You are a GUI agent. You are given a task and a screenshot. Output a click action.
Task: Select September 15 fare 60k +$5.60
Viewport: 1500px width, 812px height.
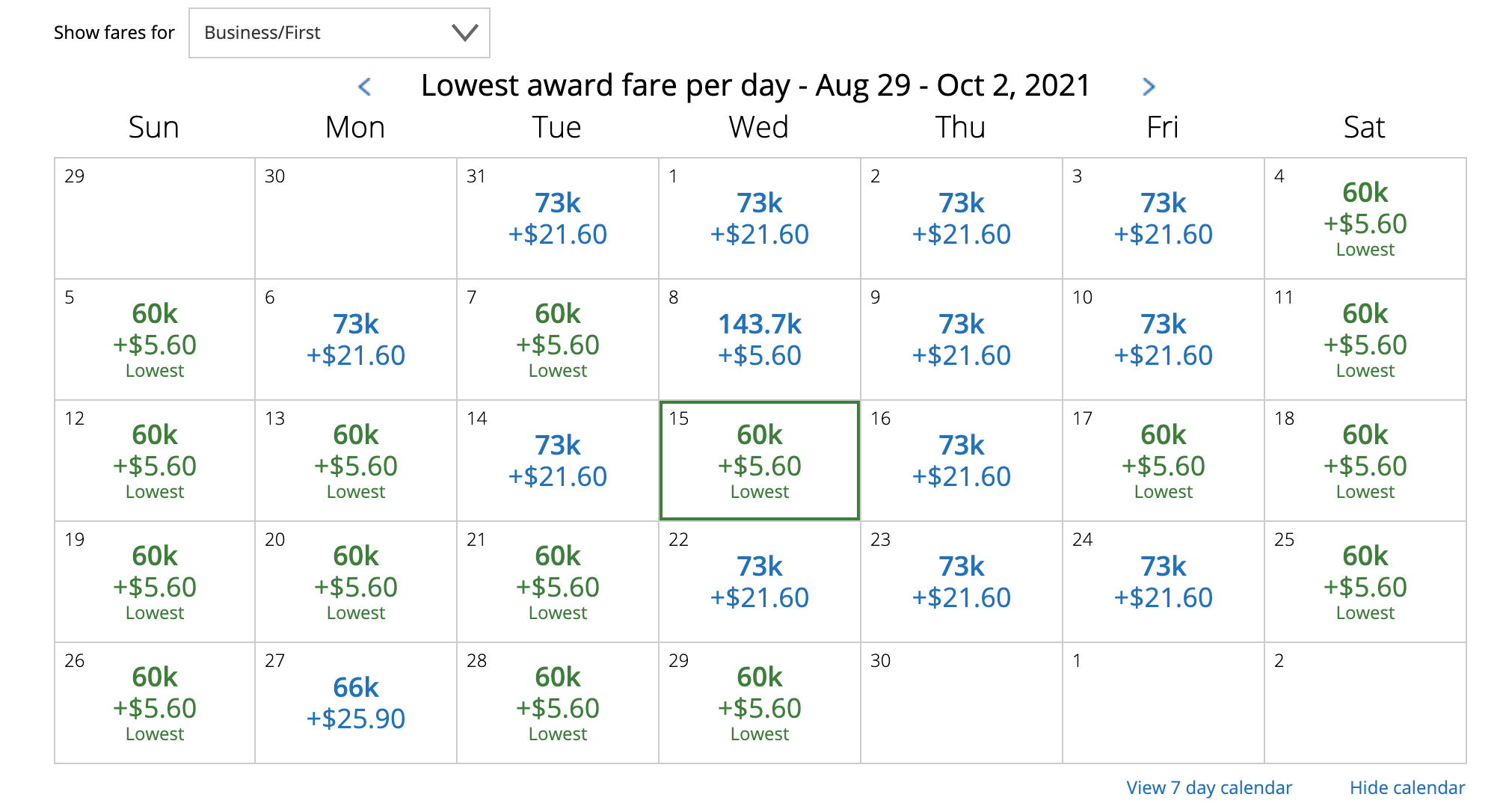click(x=760, y=461)
